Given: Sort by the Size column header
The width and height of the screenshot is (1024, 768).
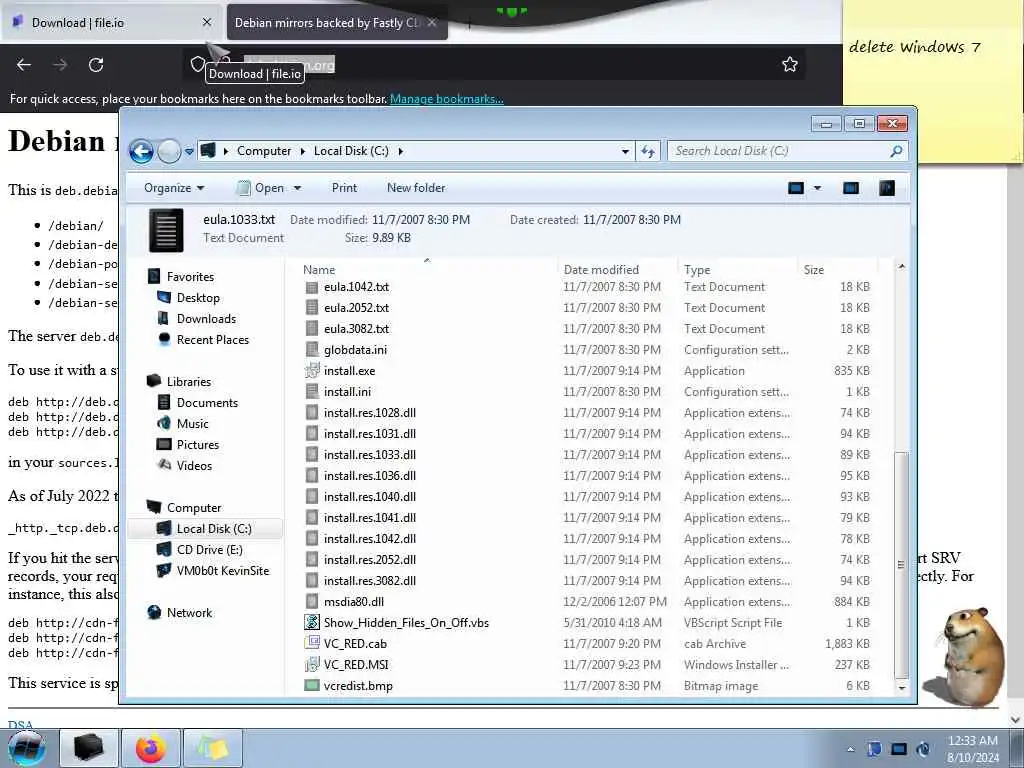Looking at the screenshot, I should (x=814, y=270).
